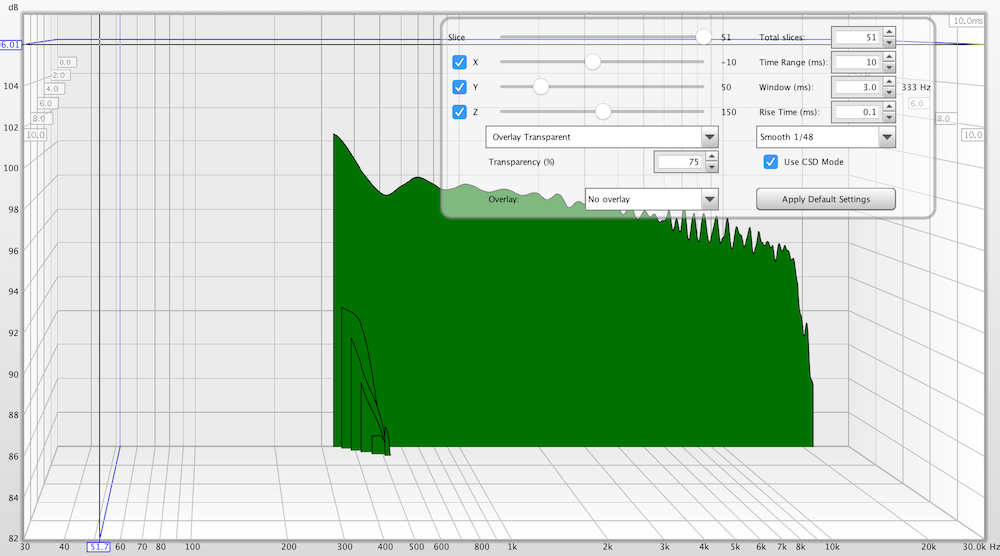Decrease Total slices with down arrow

click(889, 43)
